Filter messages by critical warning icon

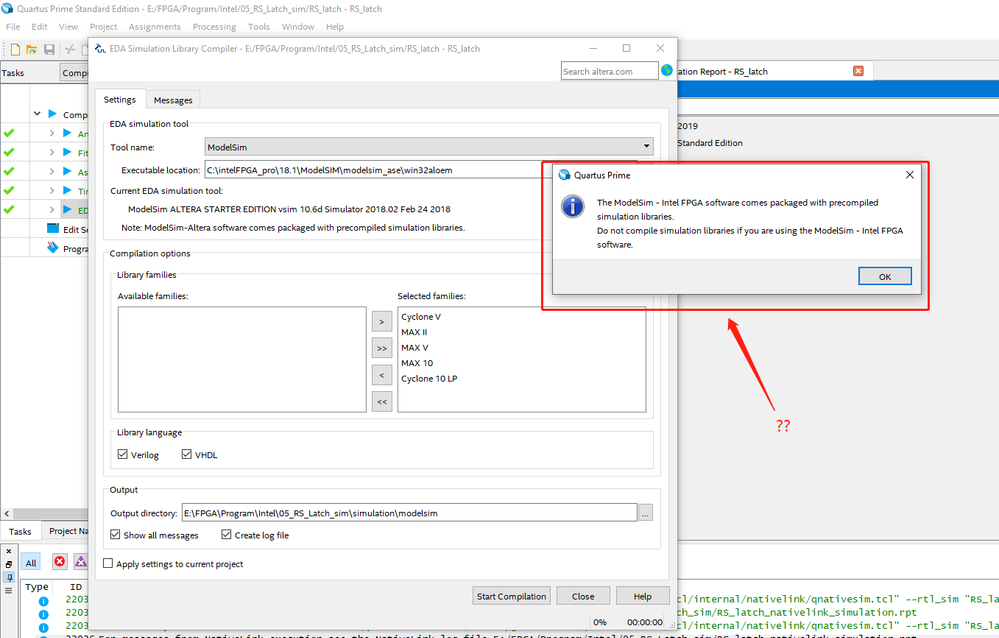pos(80,562)
